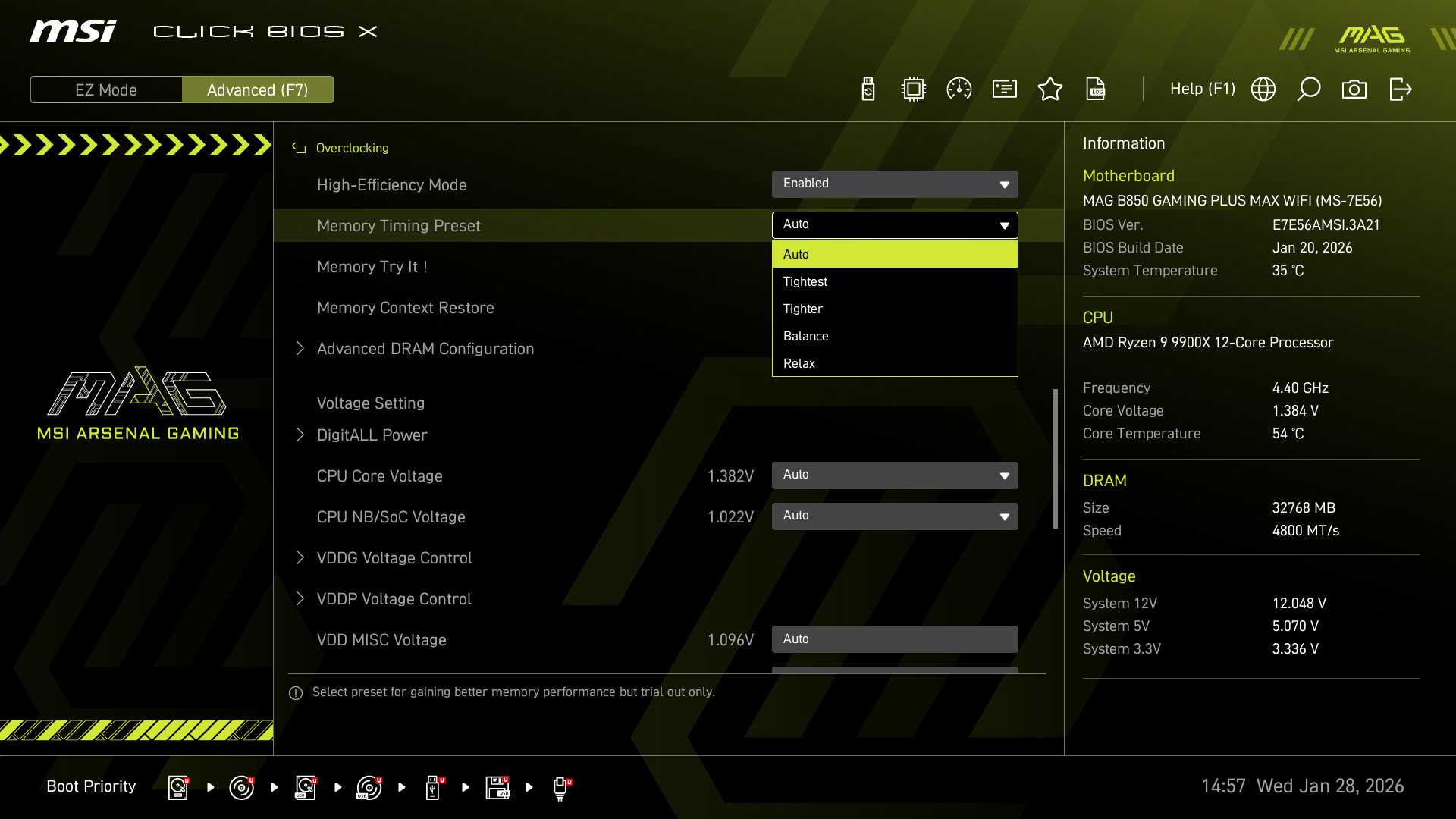Take a screenshot with the camera icon
Screen dimensions: 1456x819
(x=1354, y=89)
